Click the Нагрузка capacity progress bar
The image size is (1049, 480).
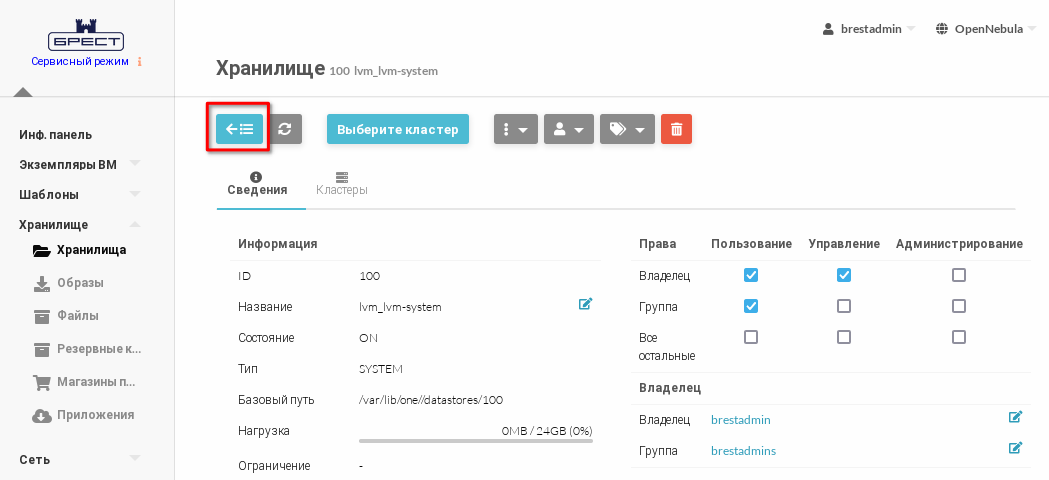pyautogui.click(x=475, y=440)
